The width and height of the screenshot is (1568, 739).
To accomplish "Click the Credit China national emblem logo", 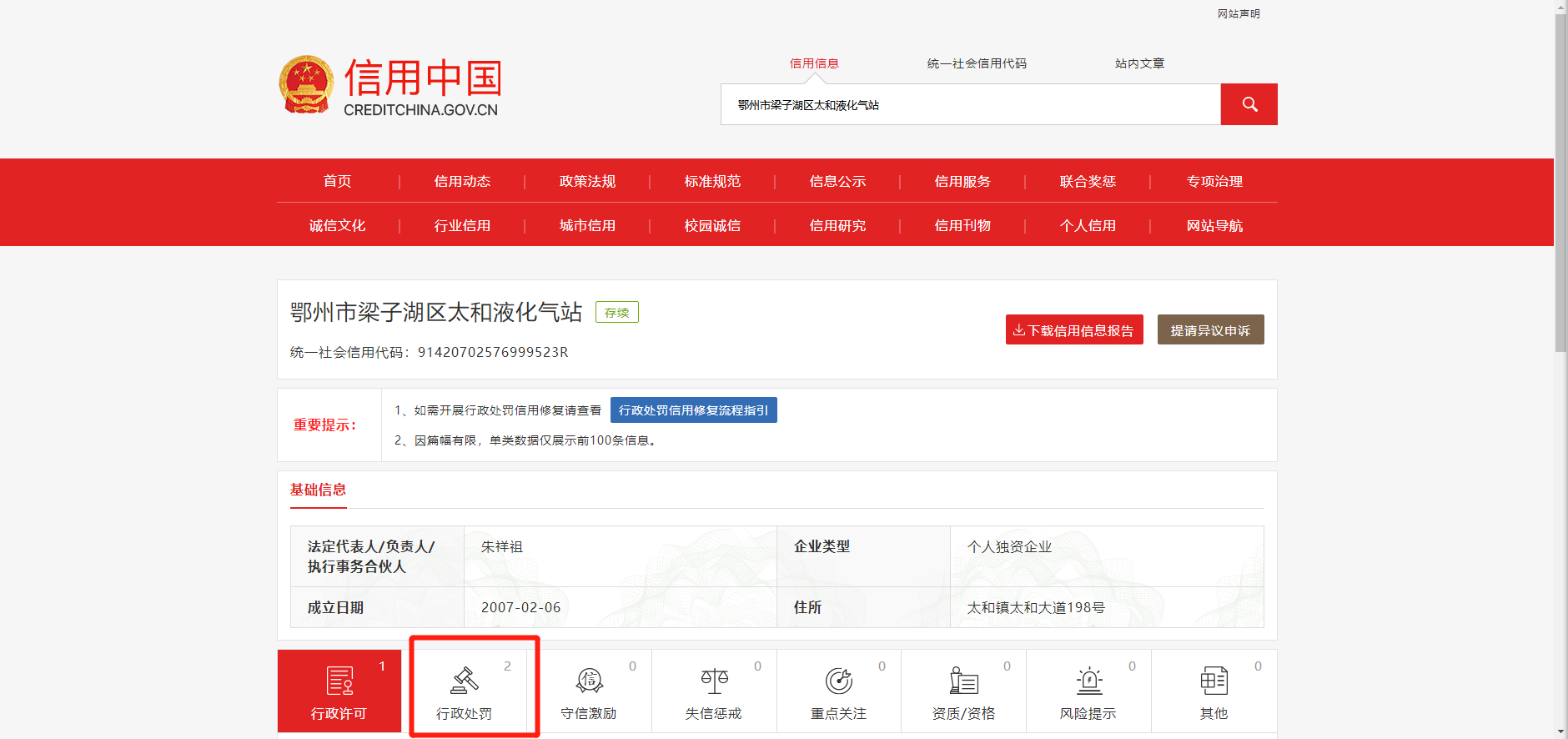I will tap(307, 84).
